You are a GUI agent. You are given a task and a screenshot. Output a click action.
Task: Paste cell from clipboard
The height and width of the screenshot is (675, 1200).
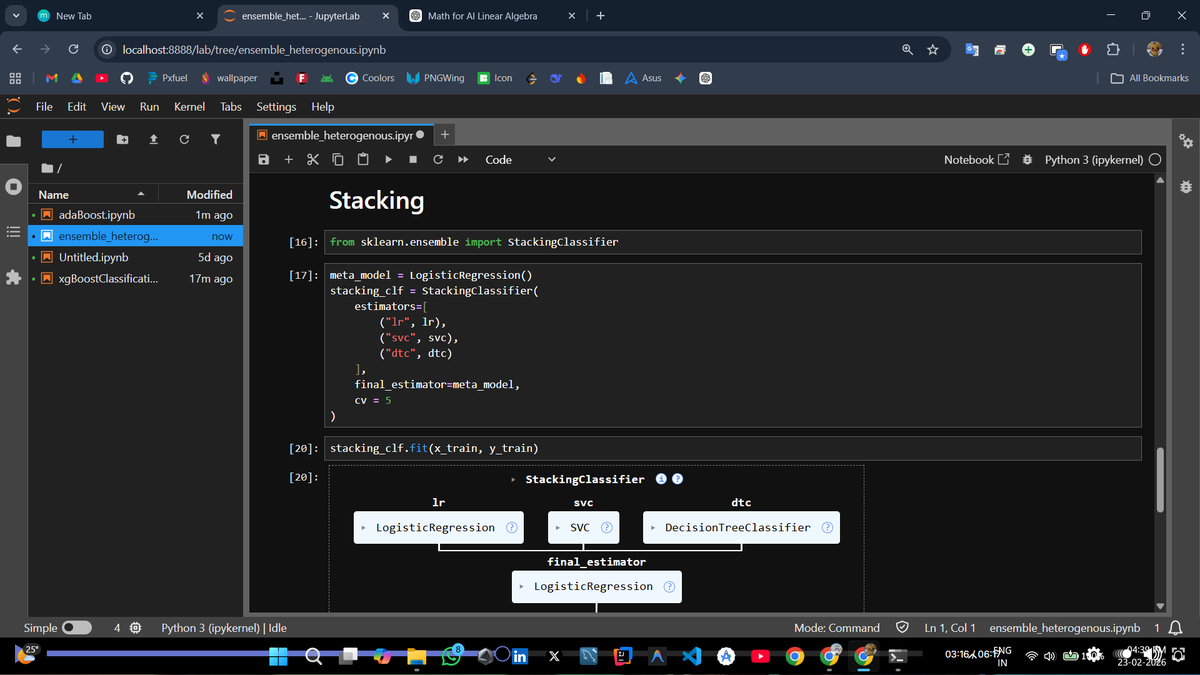pos(362,160)
